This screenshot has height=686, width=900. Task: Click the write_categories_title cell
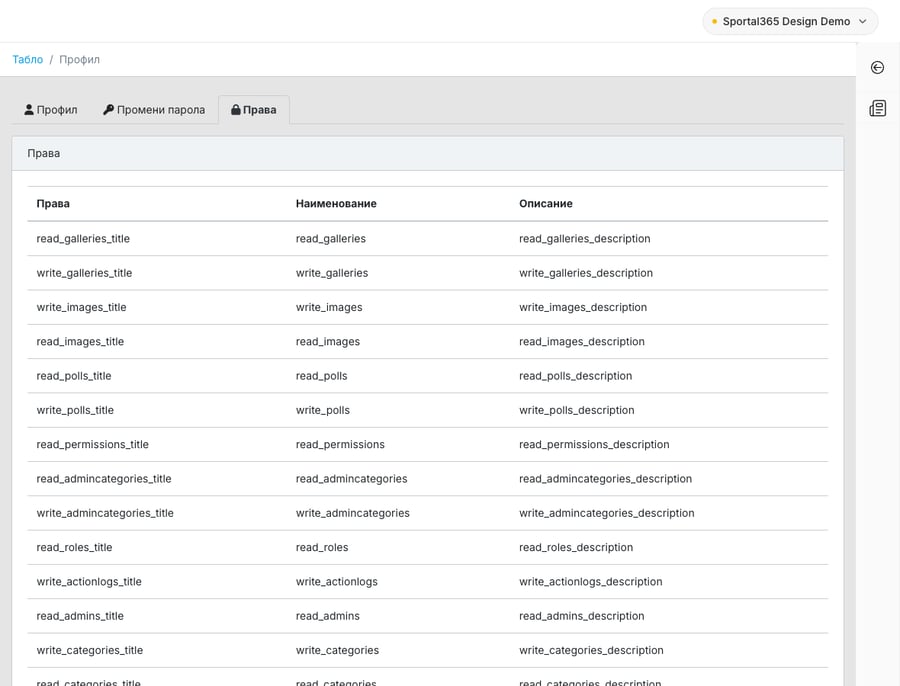click(90, 650)
